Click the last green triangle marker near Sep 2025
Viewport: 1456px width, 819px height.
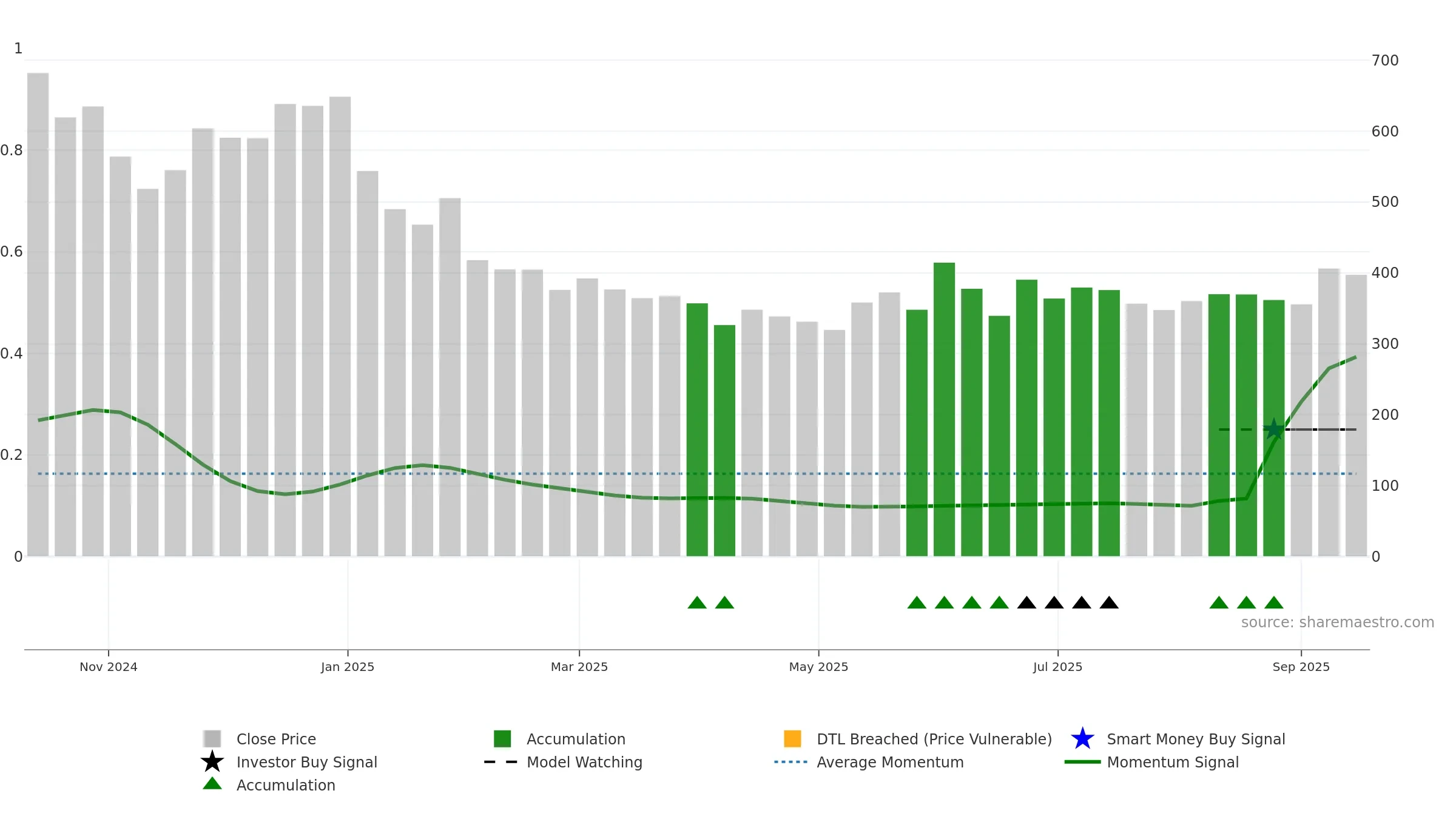point(1274,602)
